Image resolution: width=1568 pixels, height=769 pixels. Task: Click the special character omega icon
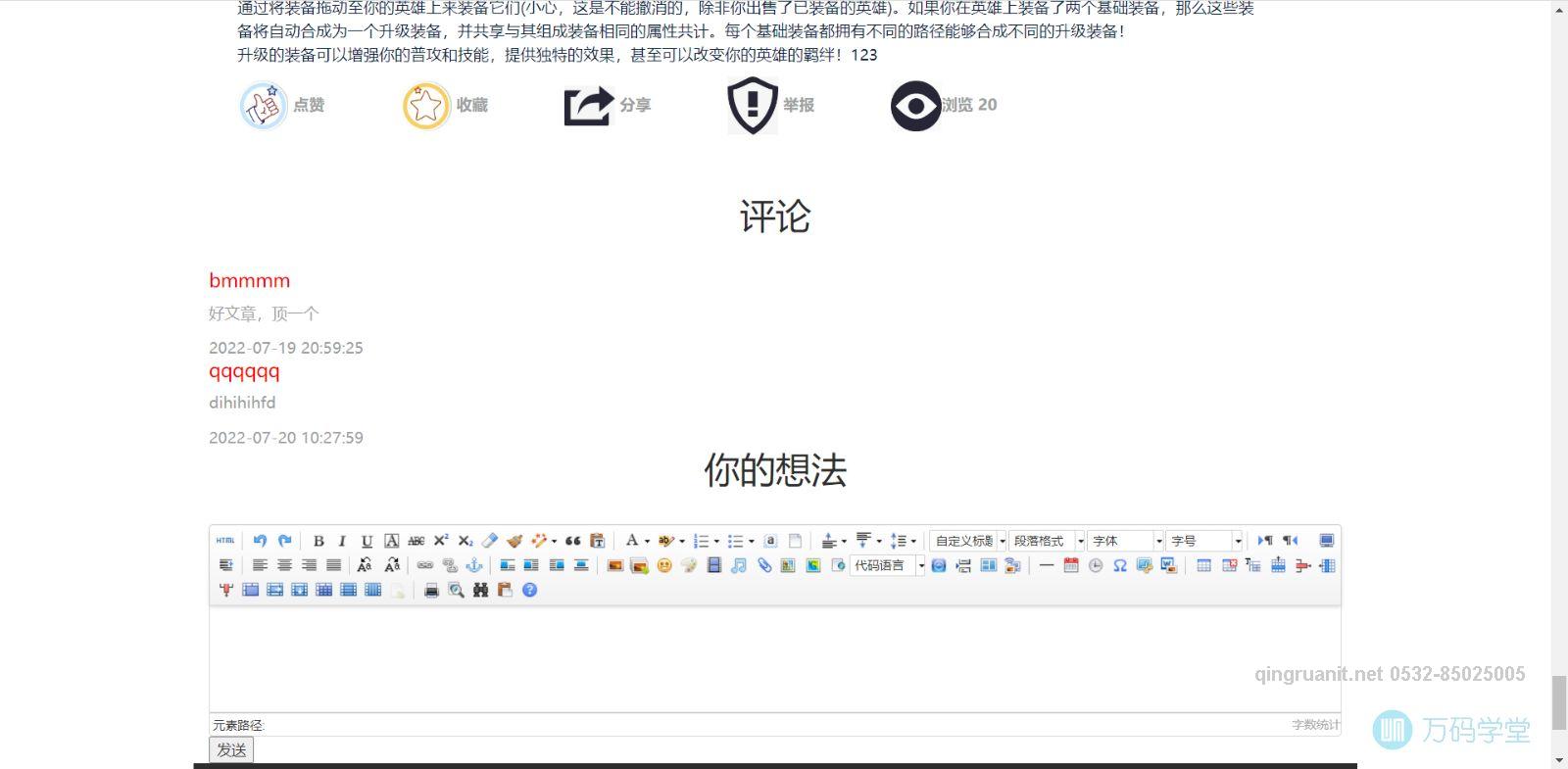(x=1120, y=565)
